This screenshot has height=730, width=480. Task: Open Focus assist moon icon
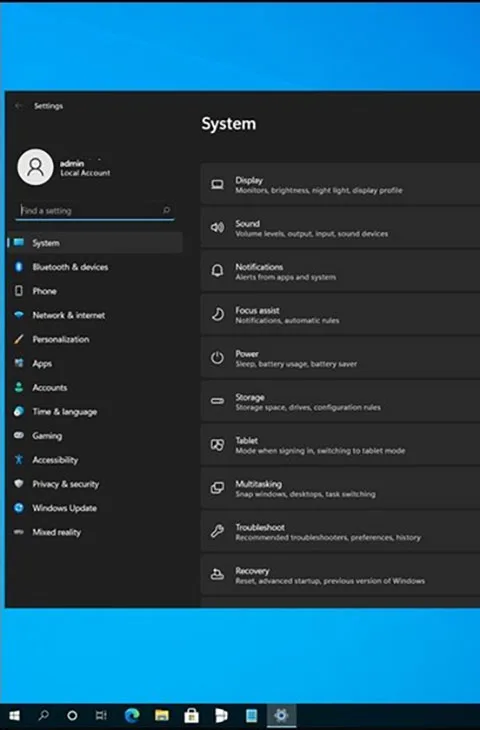(x=217, y=314)
